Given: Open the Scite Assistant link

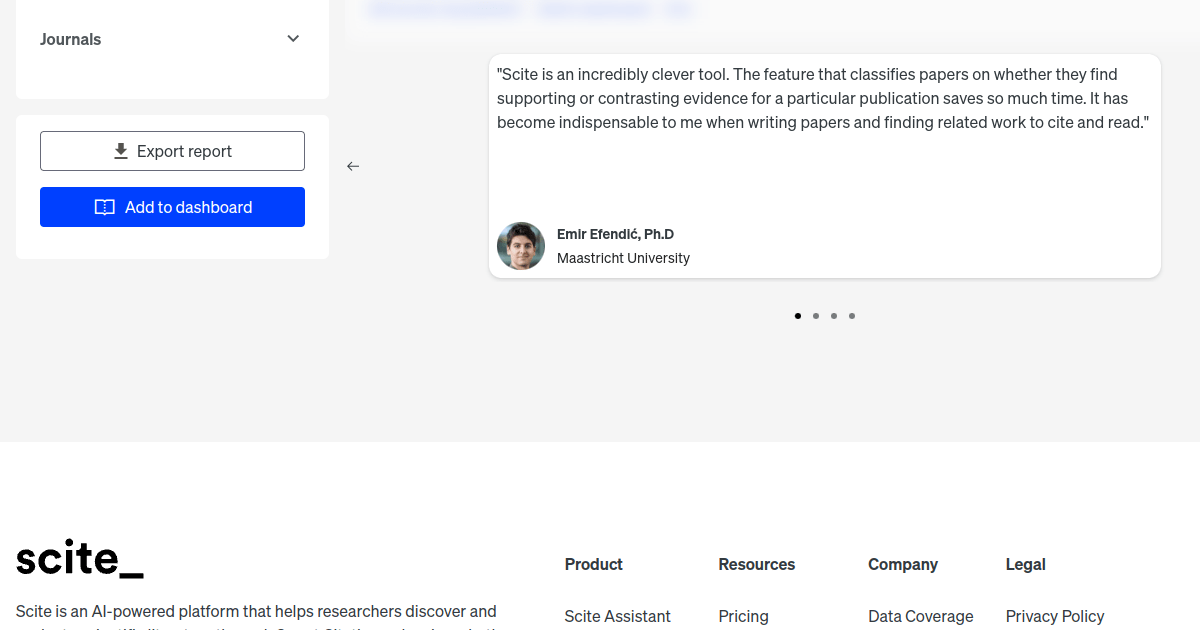Looking at the screenshot, I should click(x=617, y=616).
